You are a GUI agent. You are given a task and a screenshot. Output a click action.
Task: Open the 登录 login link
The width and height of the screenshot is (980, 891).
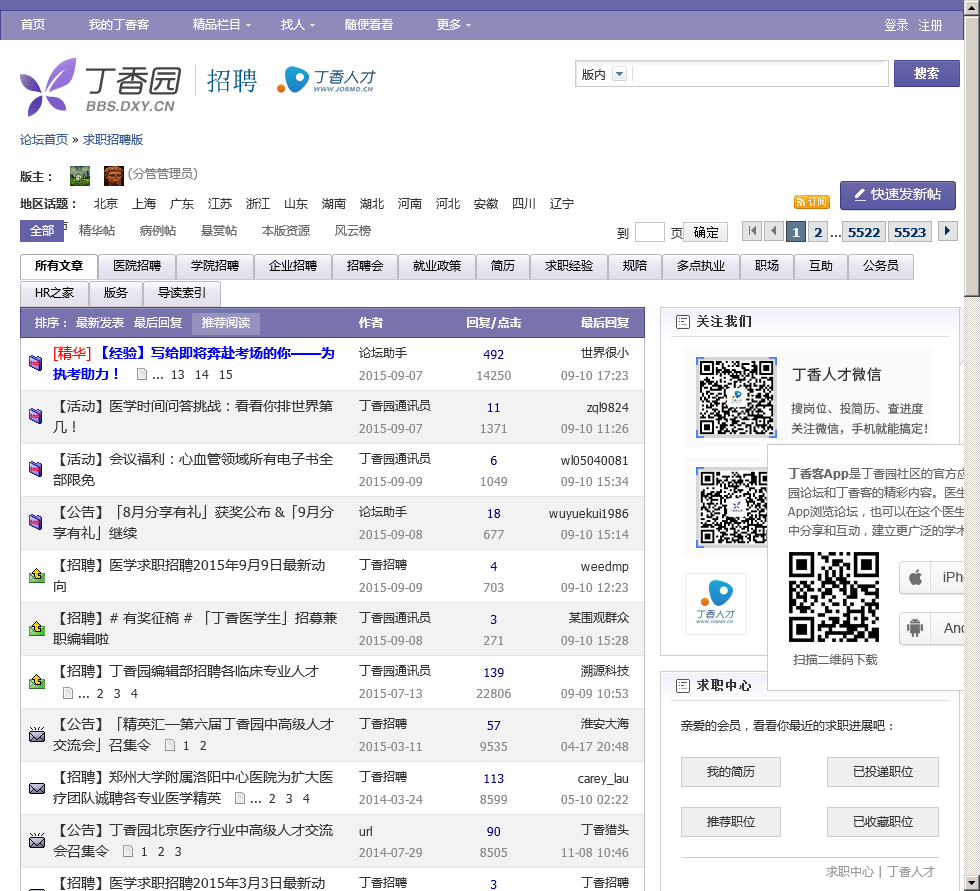tap(896, 25)
